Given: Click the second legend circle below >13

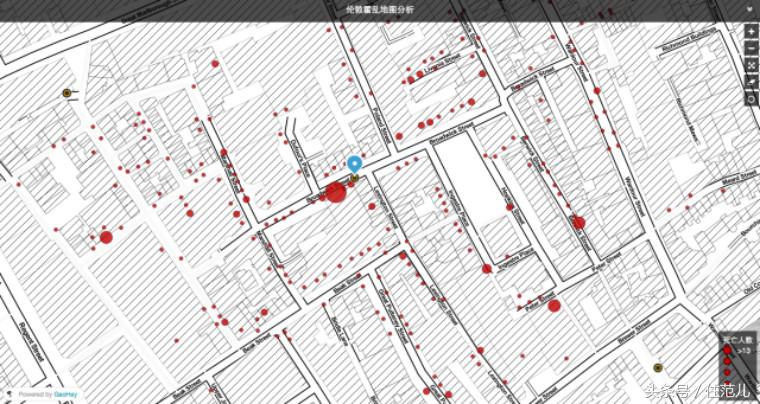Looking at the screenshot, I should pos(727,361).
